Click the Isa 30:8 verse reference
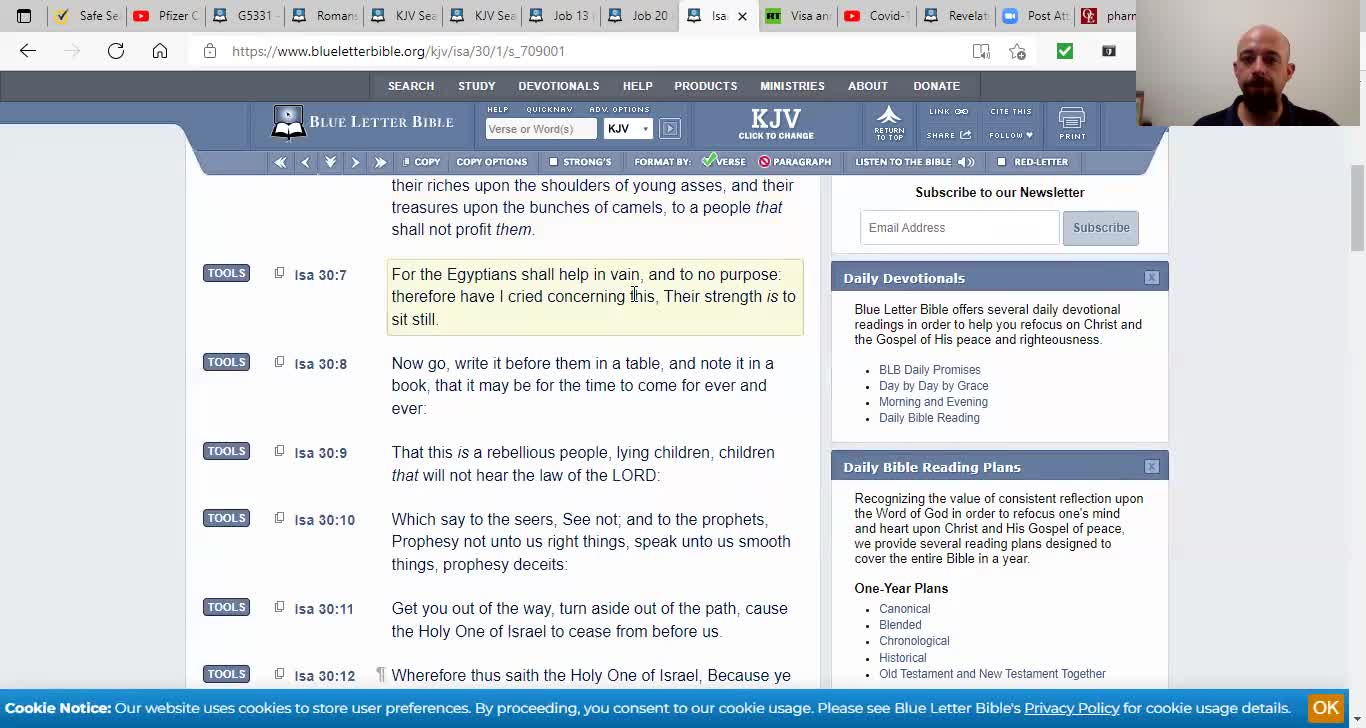Image resolution: width=1366 pixels, height=728 pixels. coord(320,364)
